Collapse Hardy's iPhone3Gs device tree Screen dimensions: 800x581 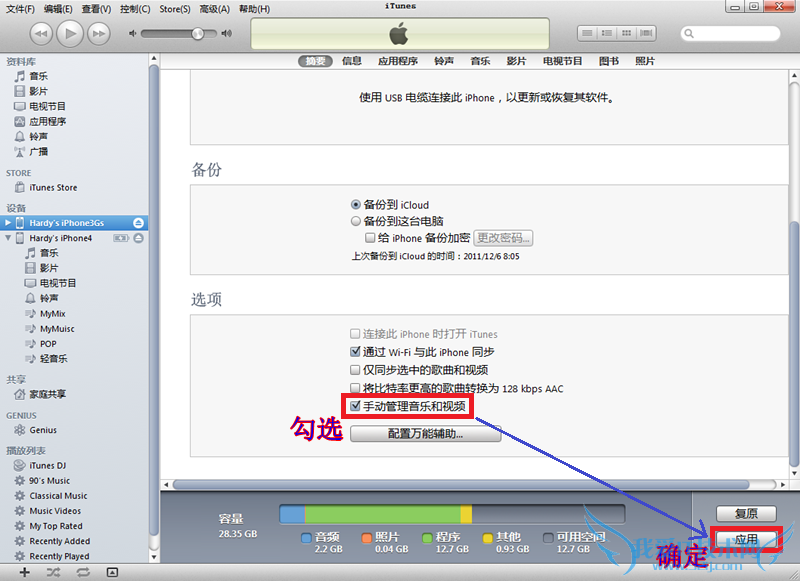8,223
